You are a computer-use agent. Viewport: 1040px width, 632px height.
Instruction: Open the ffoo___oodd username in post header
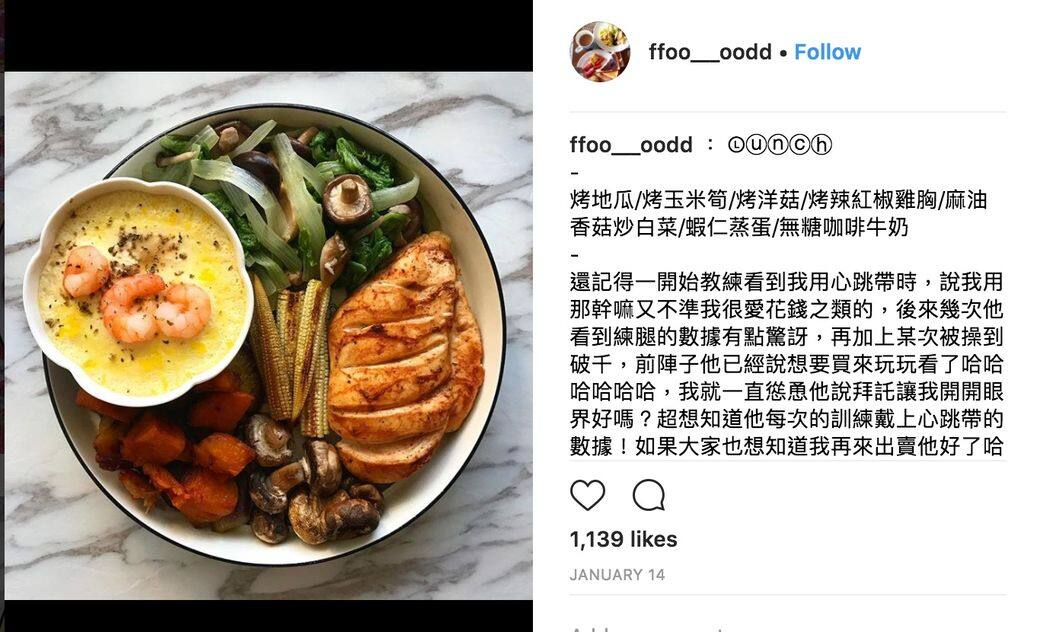(710, 52)
